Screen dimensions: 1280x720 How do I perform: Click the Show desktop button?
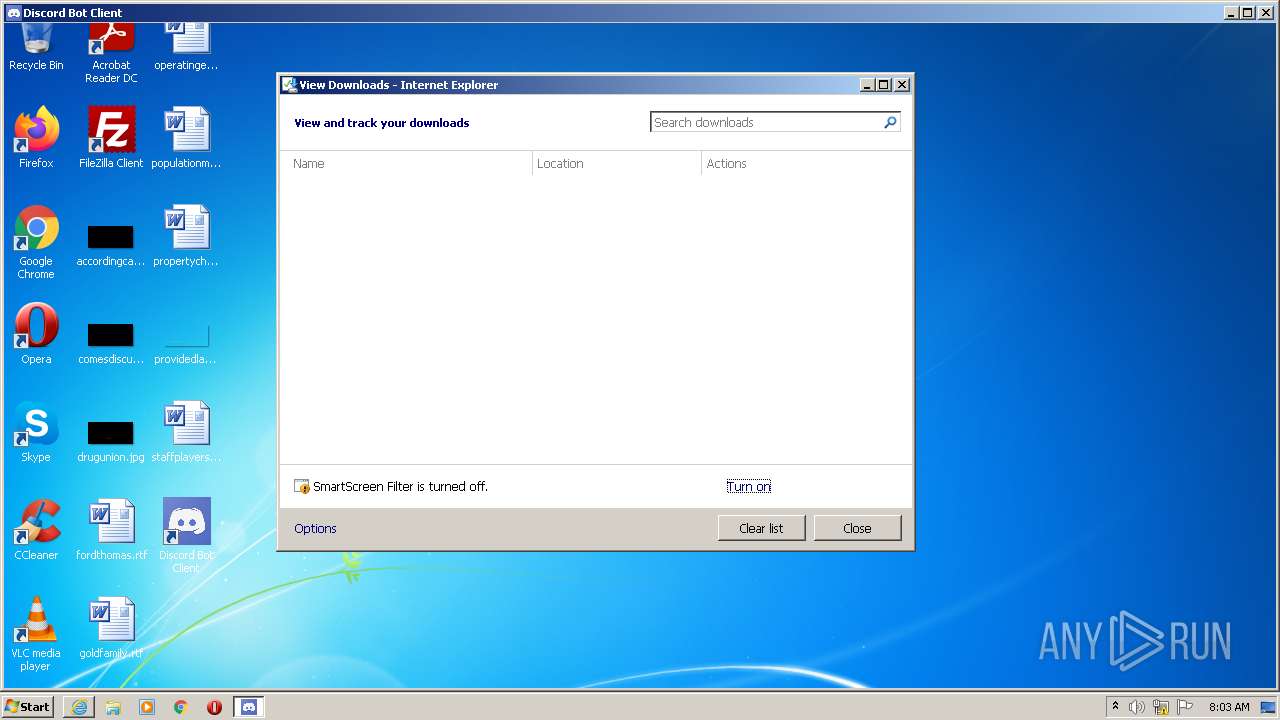1268,707
